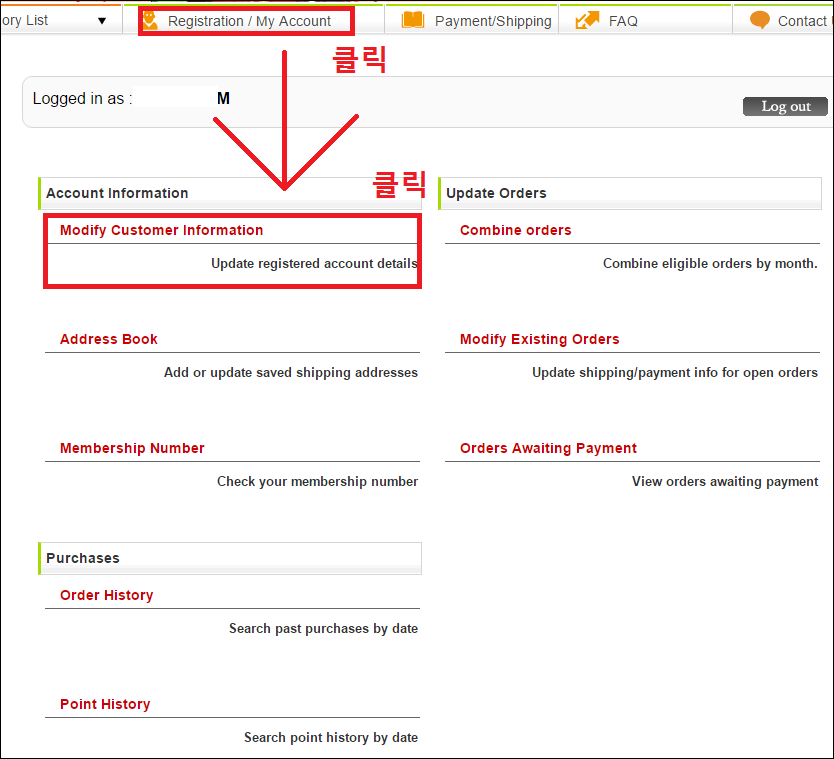Open Registration / My Account menu item

click(249, 21)
